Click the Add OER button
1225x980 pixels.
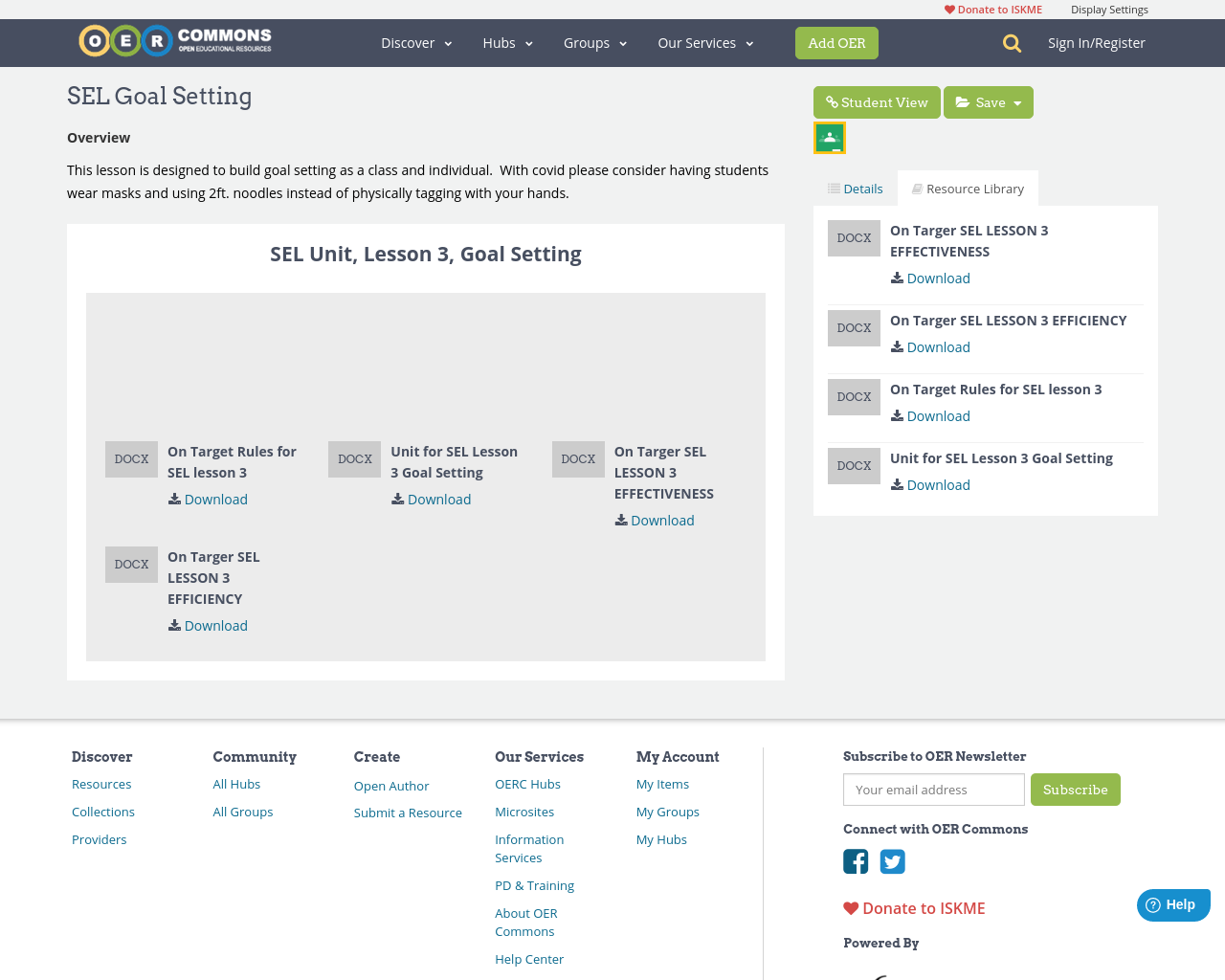click(x=836, y=42)
